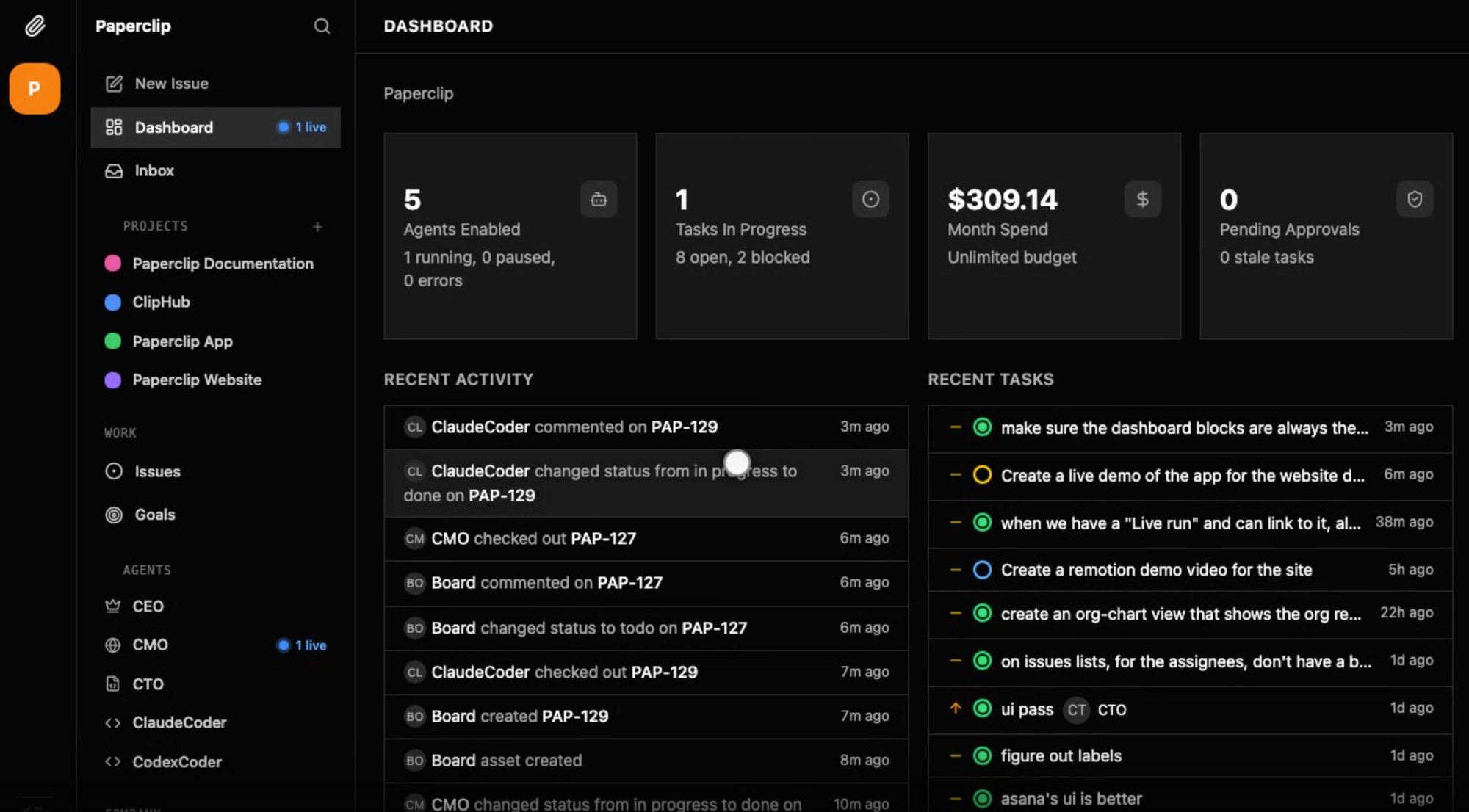Viewport: 1469px width, 812px height.
Task: Add a project with the plus icon
Action: point(317,227)
